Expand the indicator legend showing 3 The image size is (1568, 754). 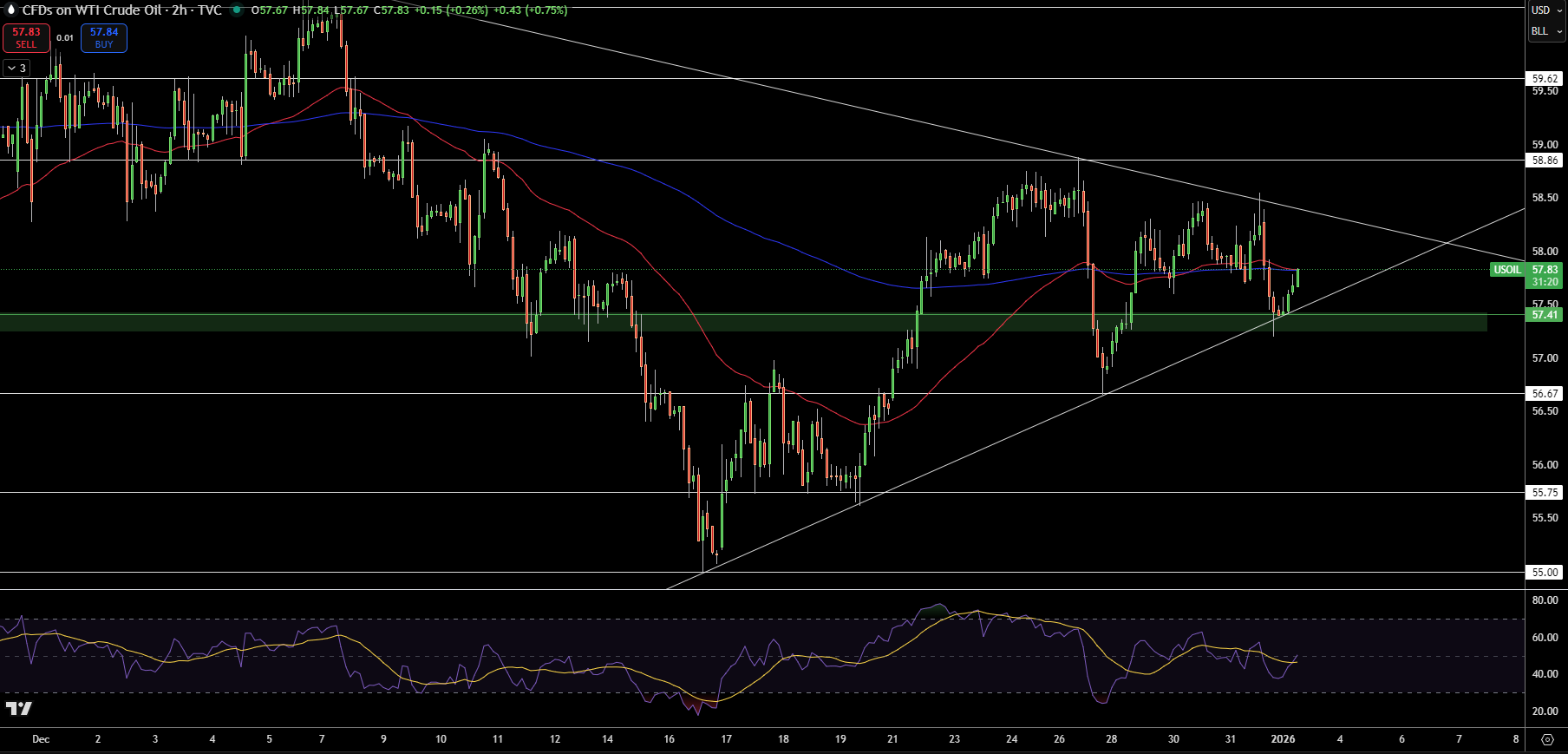point(16,68)
